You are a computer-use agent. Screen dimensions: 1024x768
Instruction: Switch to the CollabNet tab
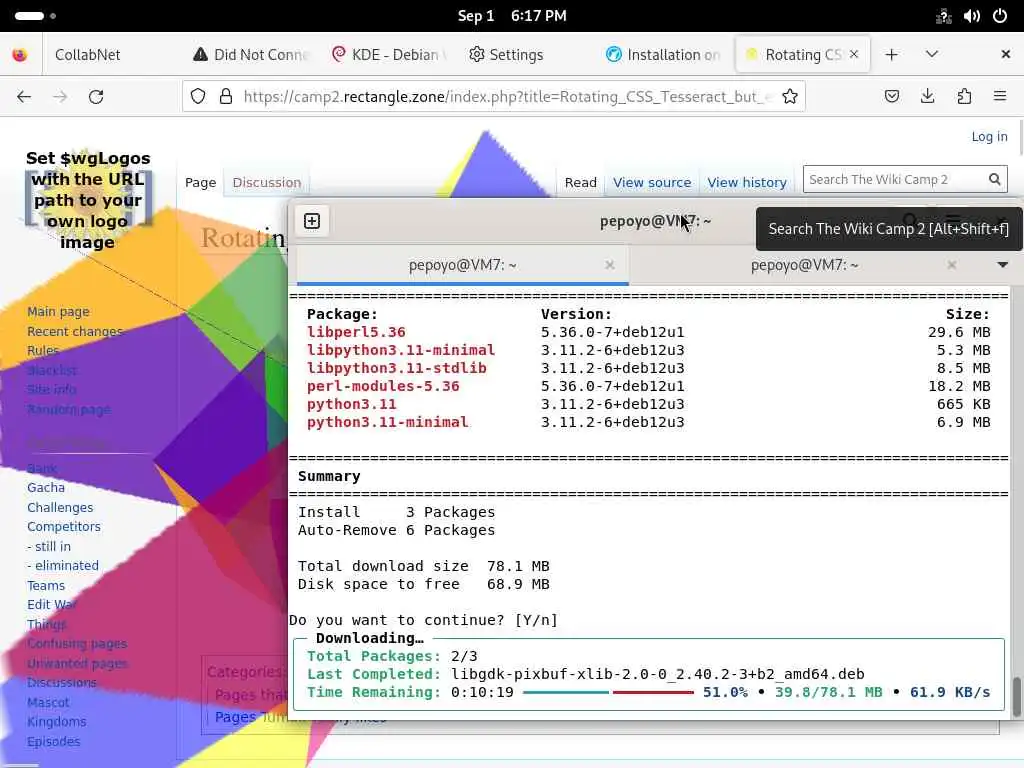(88, 55)
